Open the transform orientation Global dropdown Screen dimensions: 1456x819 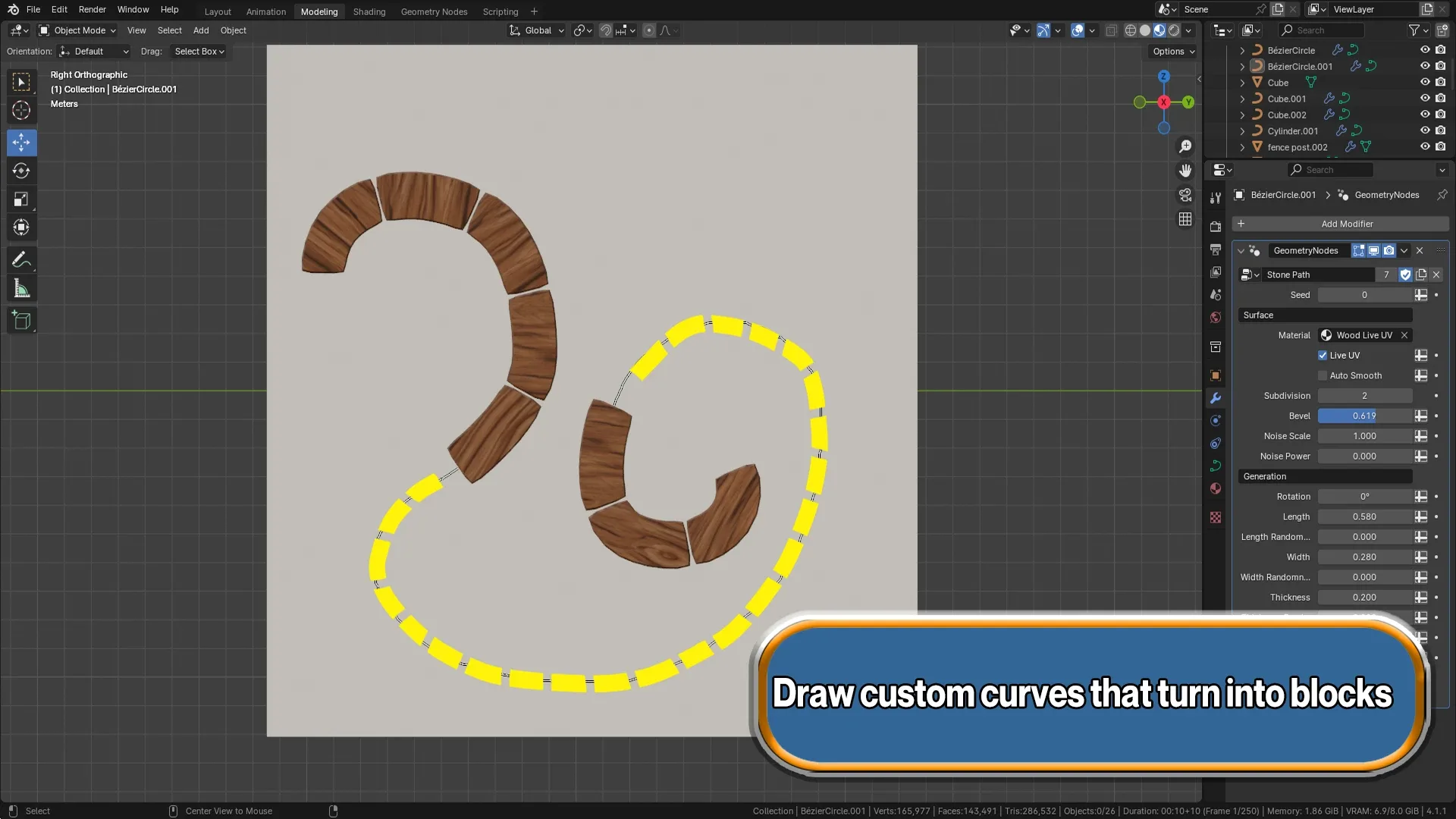[x=536, y=30]
